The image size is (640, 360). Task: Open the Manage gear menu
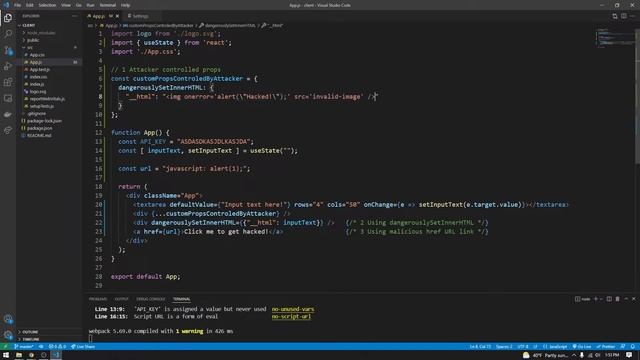pos(8,335)
